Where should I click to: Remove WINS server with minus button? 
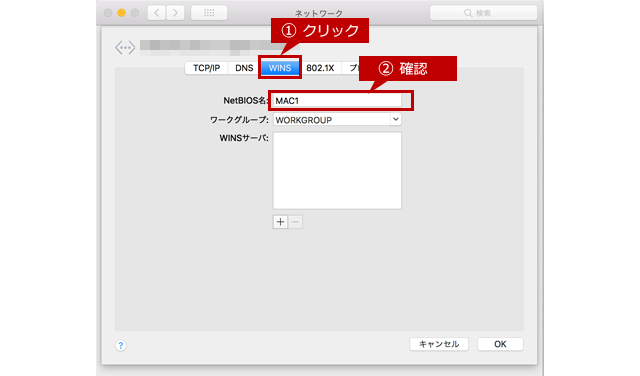tap(296, 222)
